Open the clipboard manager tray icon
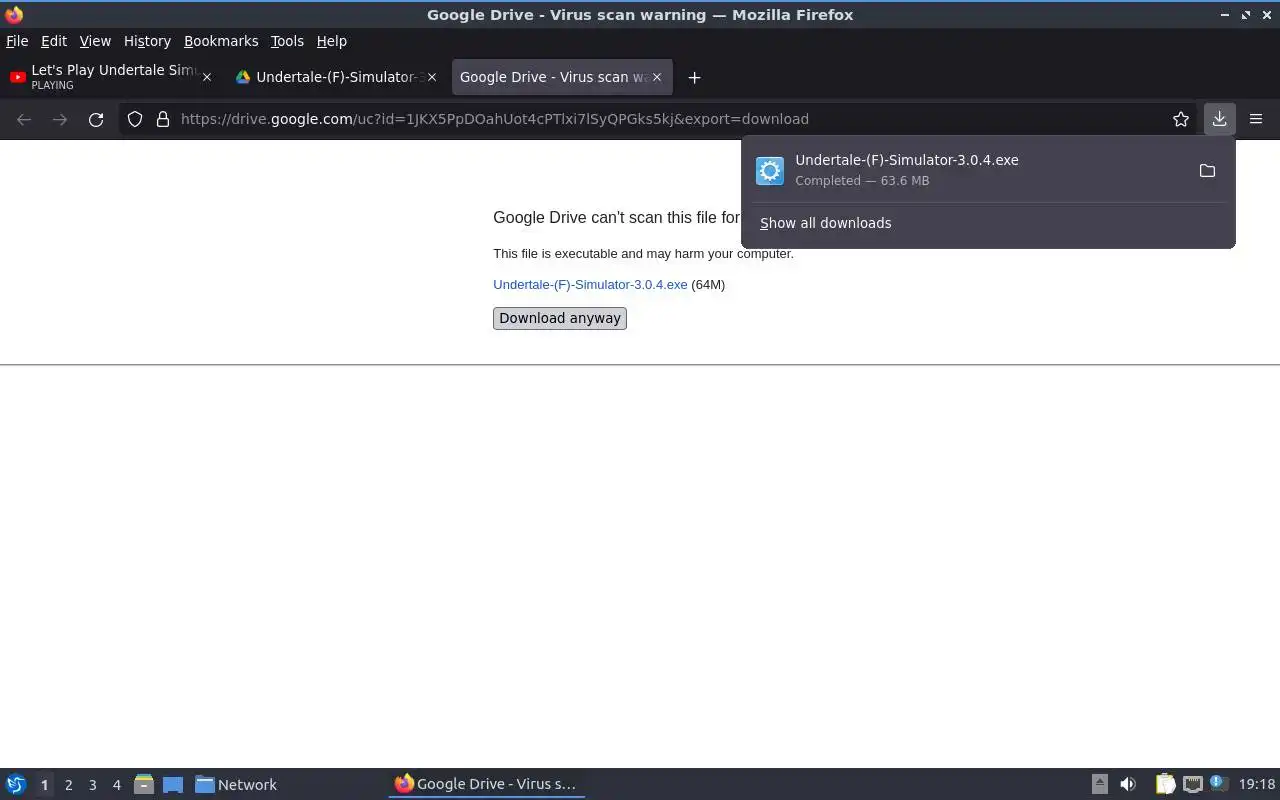Screen dimensions: 1280x800 tap(1165, 785)
